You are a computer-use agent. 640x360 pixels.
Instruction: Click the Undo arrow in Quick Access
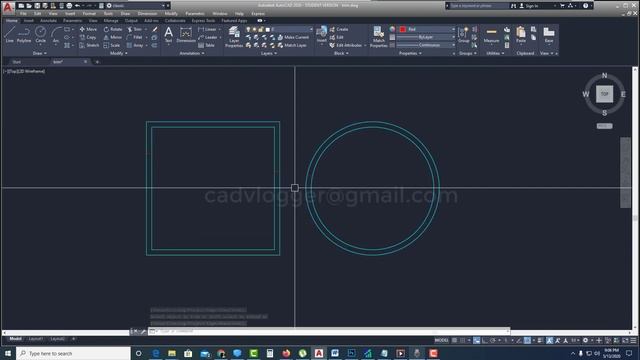tap(77, 6)
